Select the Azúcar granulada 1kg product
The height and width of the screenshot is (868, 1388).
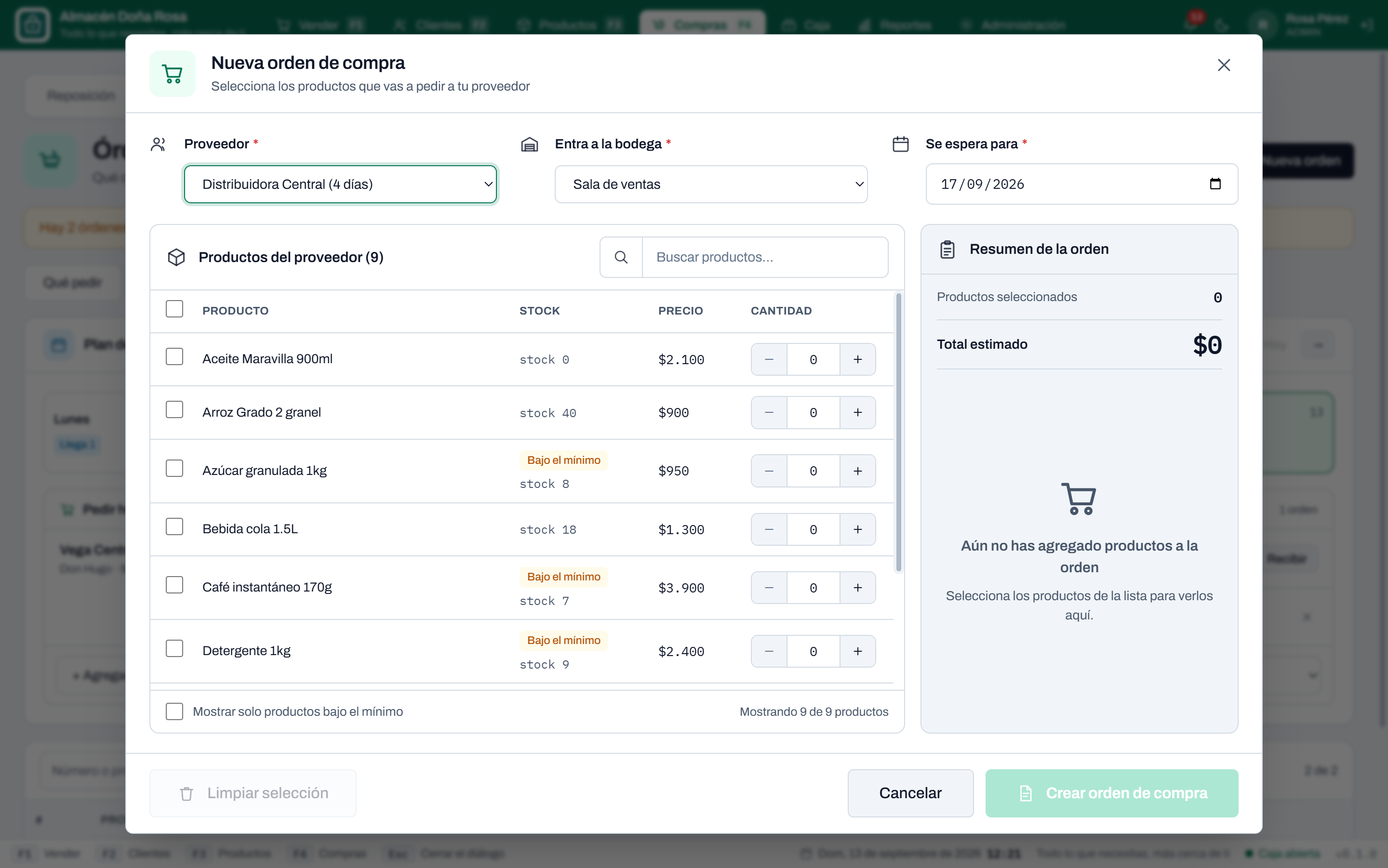click(x=174, y=469)
